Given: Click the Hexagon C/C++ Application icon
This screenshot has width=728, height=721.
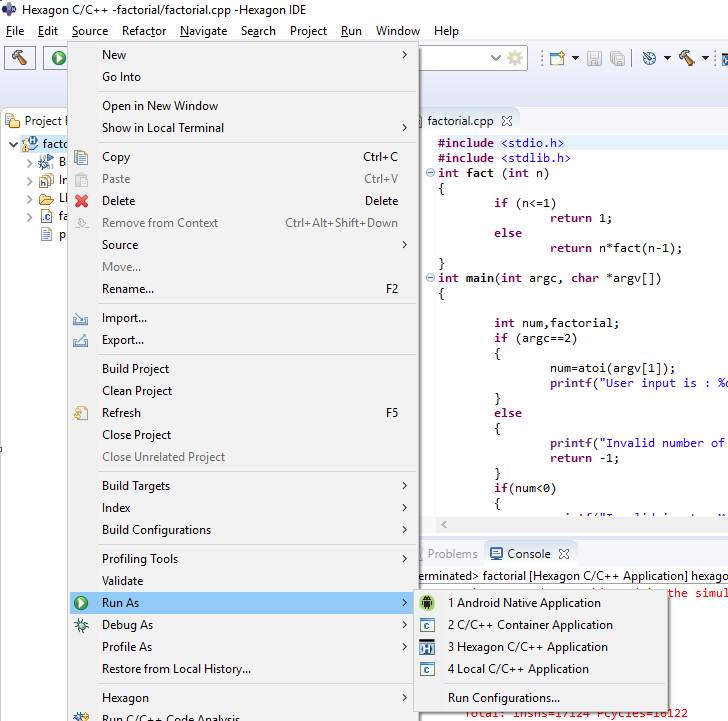Looking at the screenshot, I should (427, 647).
